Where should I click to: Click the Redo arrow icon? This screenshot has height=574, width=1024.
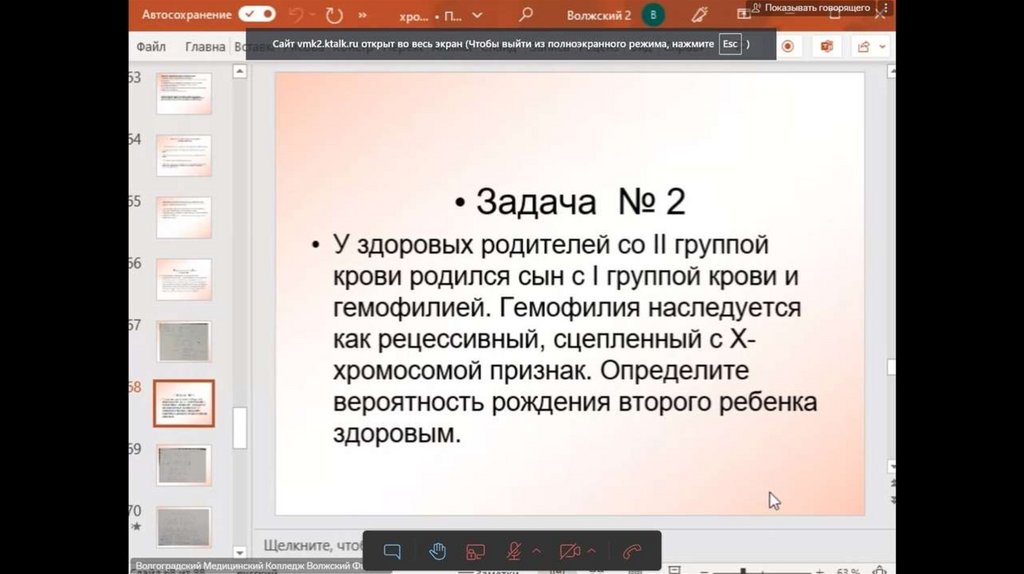coord(334,15)
